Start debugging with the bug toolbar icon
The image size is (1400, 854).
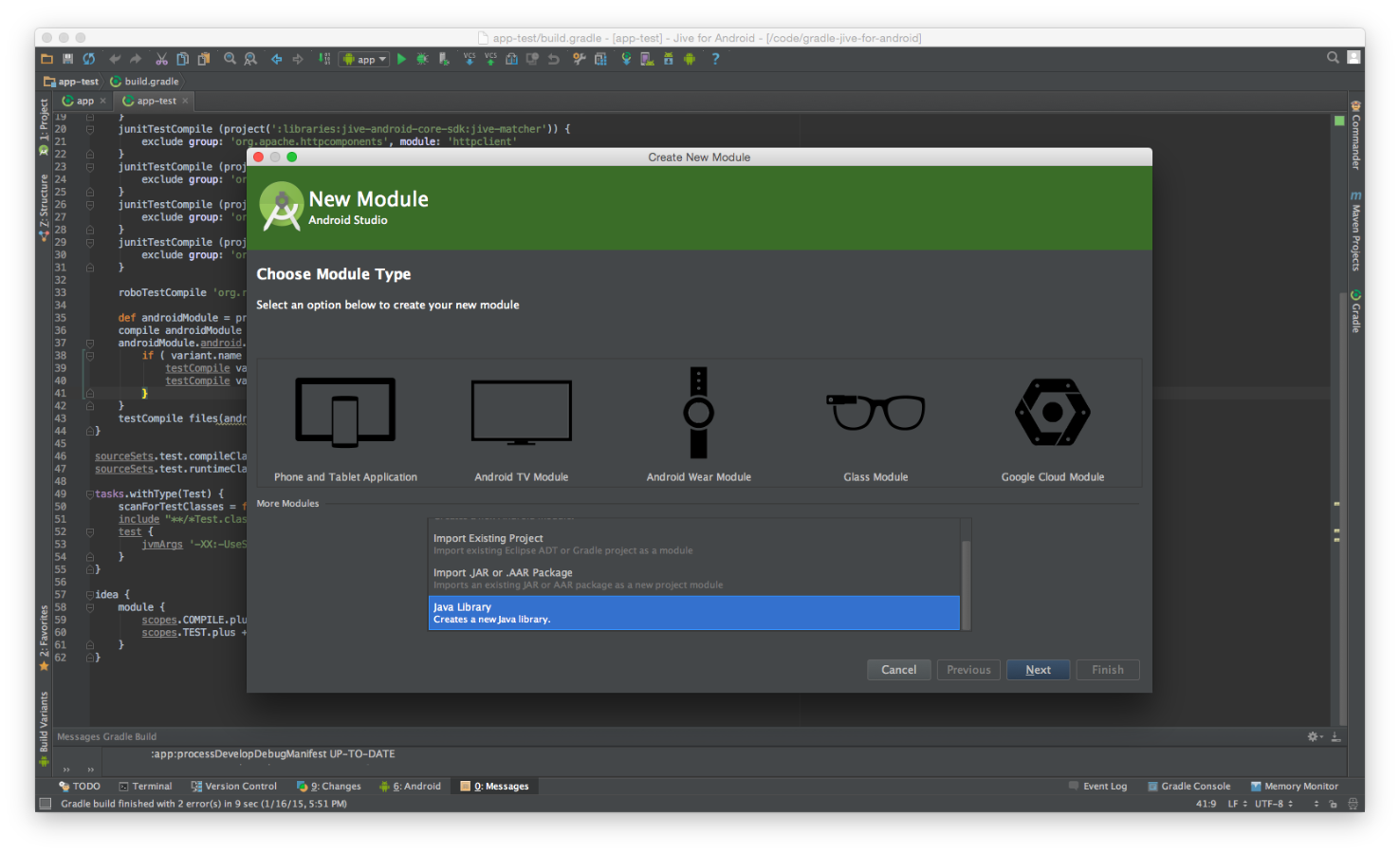tap(421, 59)
